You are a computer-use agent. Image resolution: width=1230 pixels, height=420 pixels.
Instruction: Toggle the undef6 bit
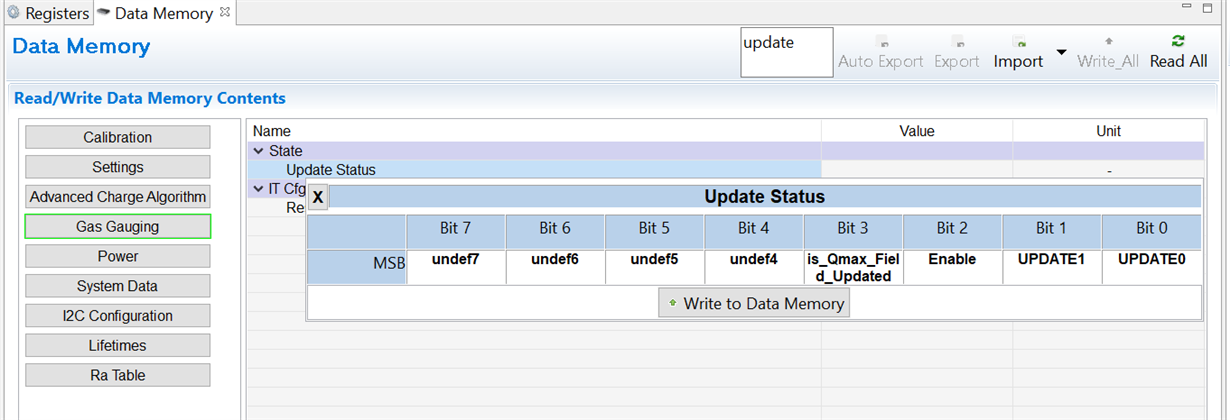pos(555,268)
